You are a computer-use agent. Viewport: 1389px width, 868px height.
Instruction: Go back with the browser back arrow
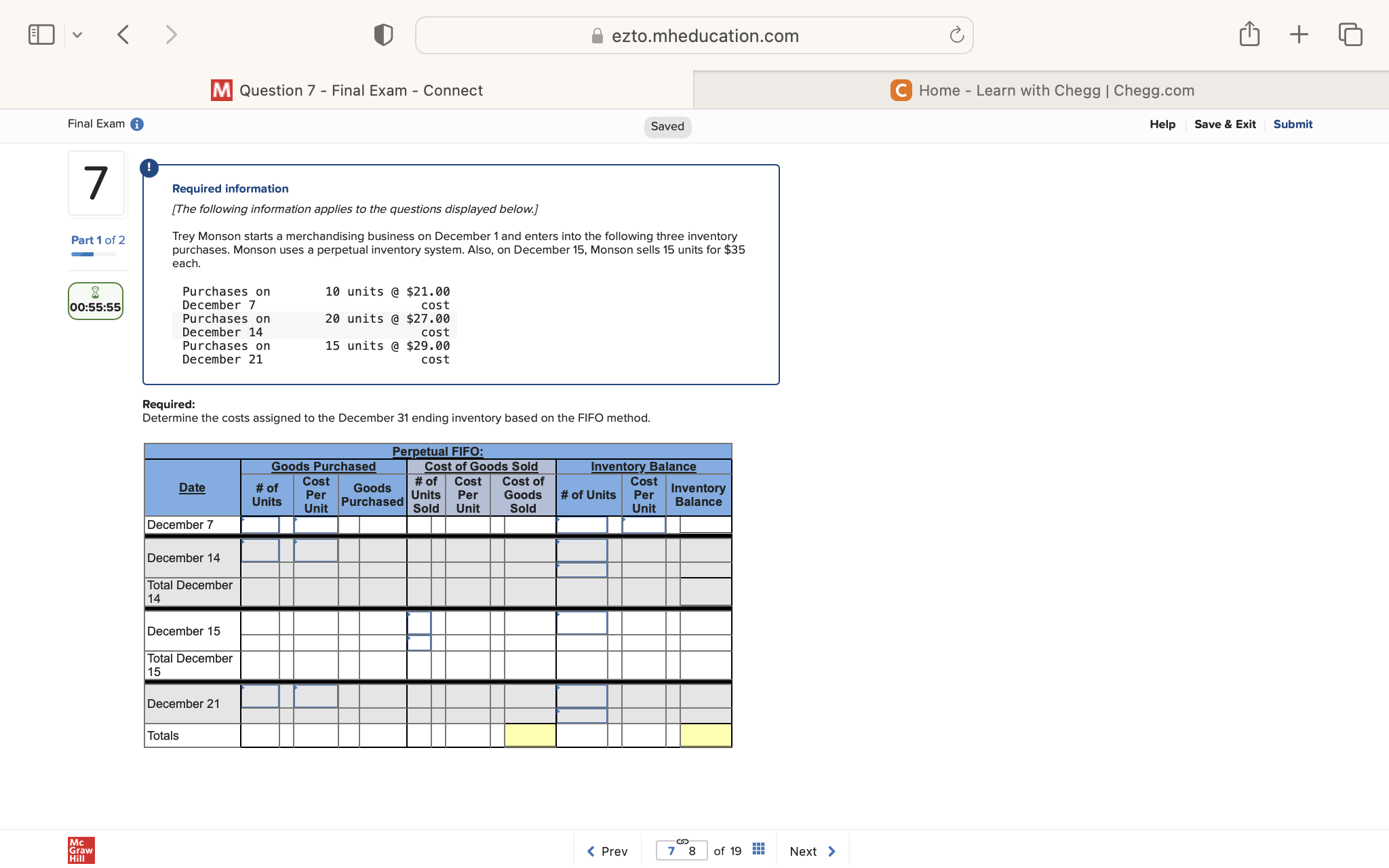tap(123, 35)
